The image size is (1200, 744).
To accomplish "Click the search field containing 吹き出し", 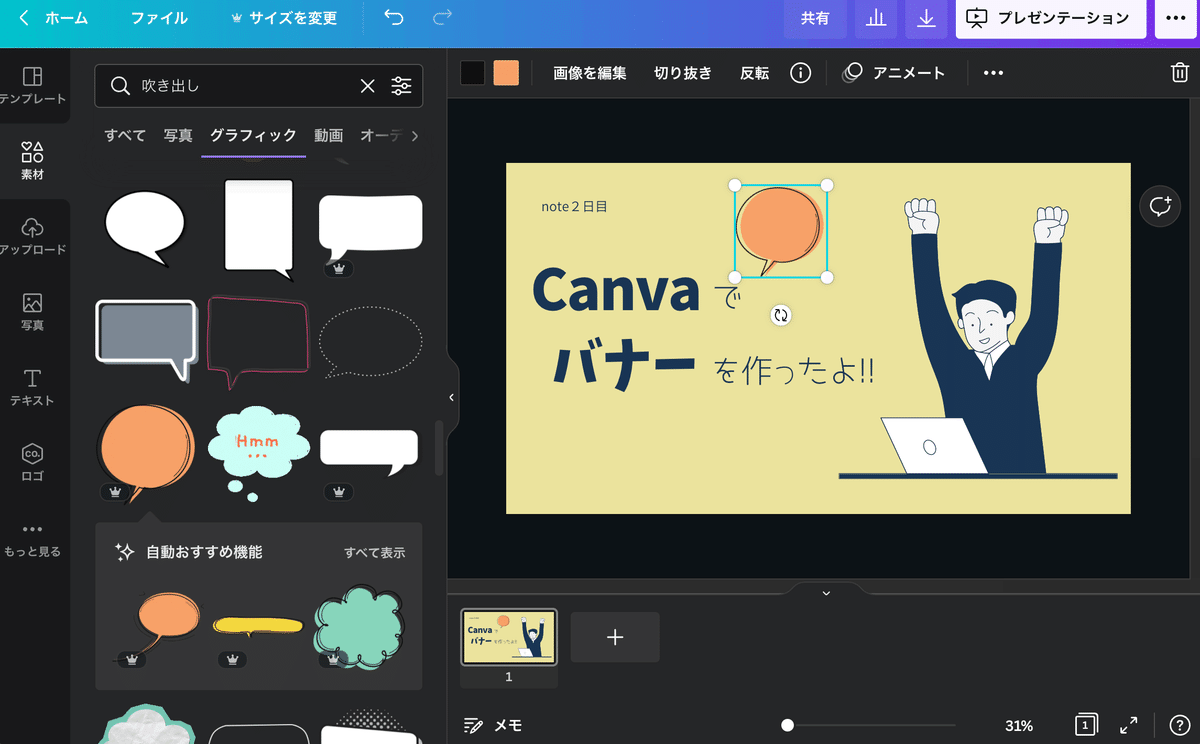I will click(258, 86).
